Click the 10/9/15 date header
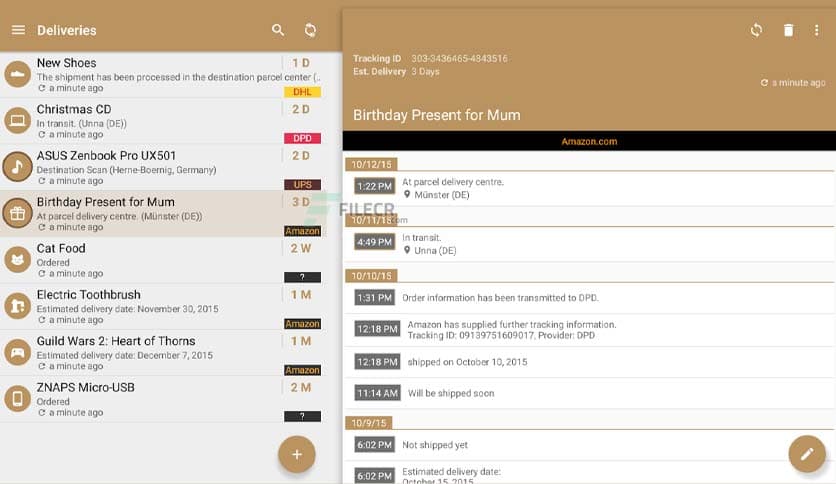 (368, 423)
